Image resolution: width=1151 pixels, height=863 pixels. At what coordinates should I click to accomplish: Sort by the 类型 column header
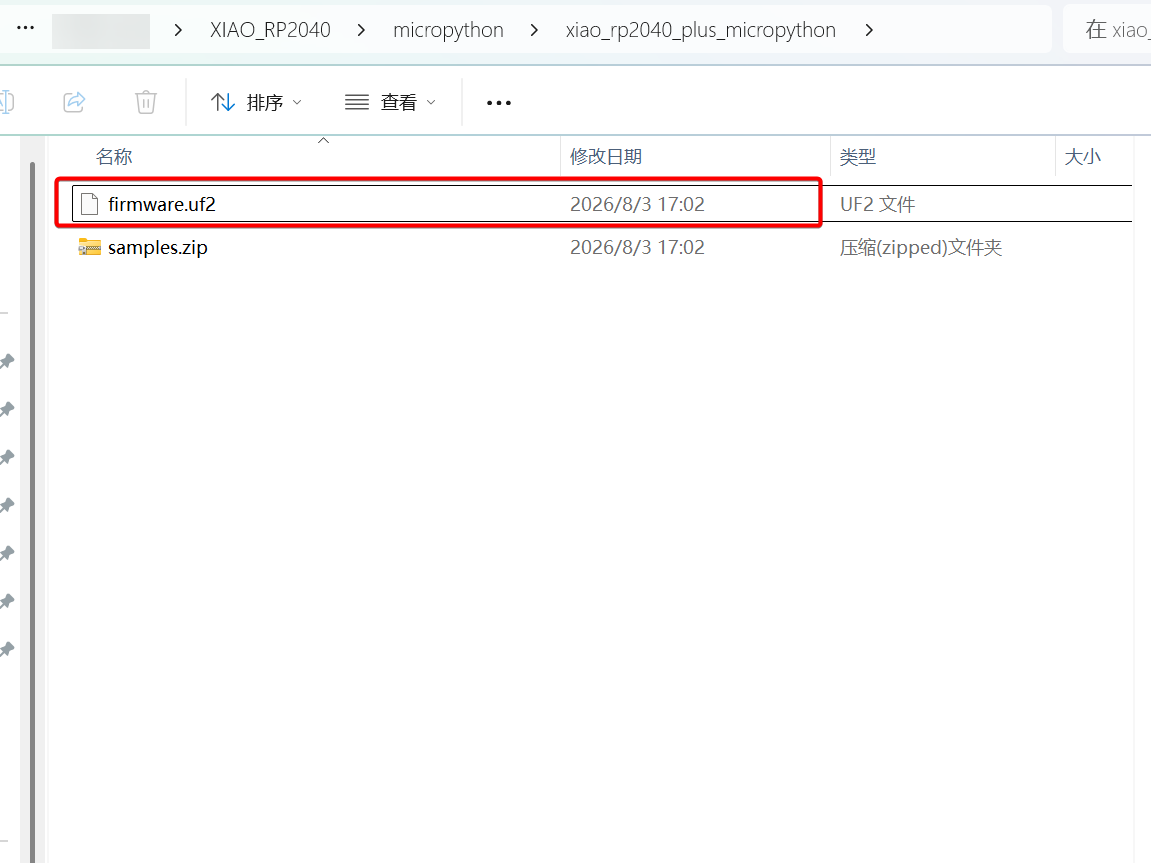(x=857, y=156)
